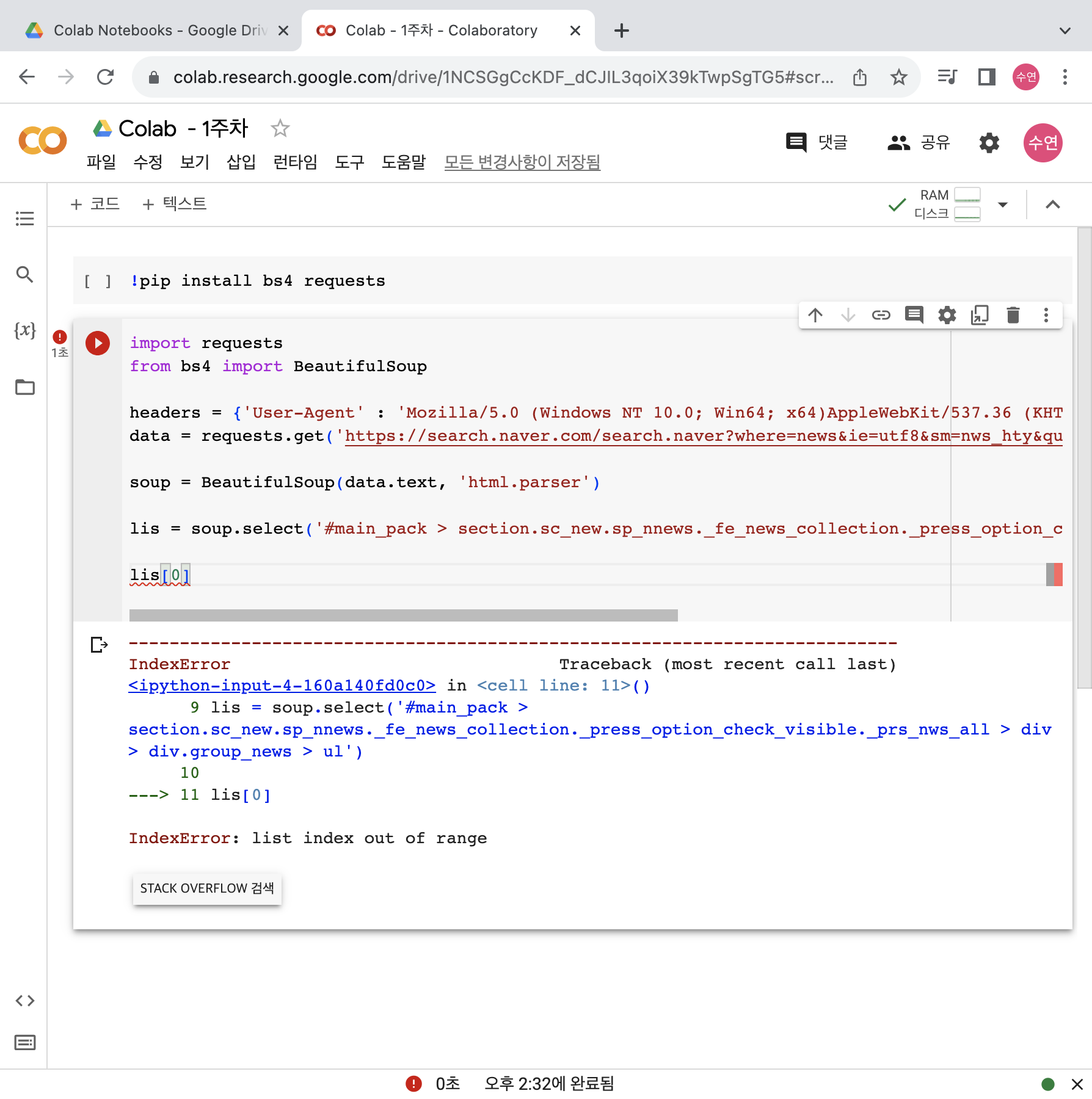Open the 도구 menu
Viewport: 1092px width, 1099px height.
point(350,162)
